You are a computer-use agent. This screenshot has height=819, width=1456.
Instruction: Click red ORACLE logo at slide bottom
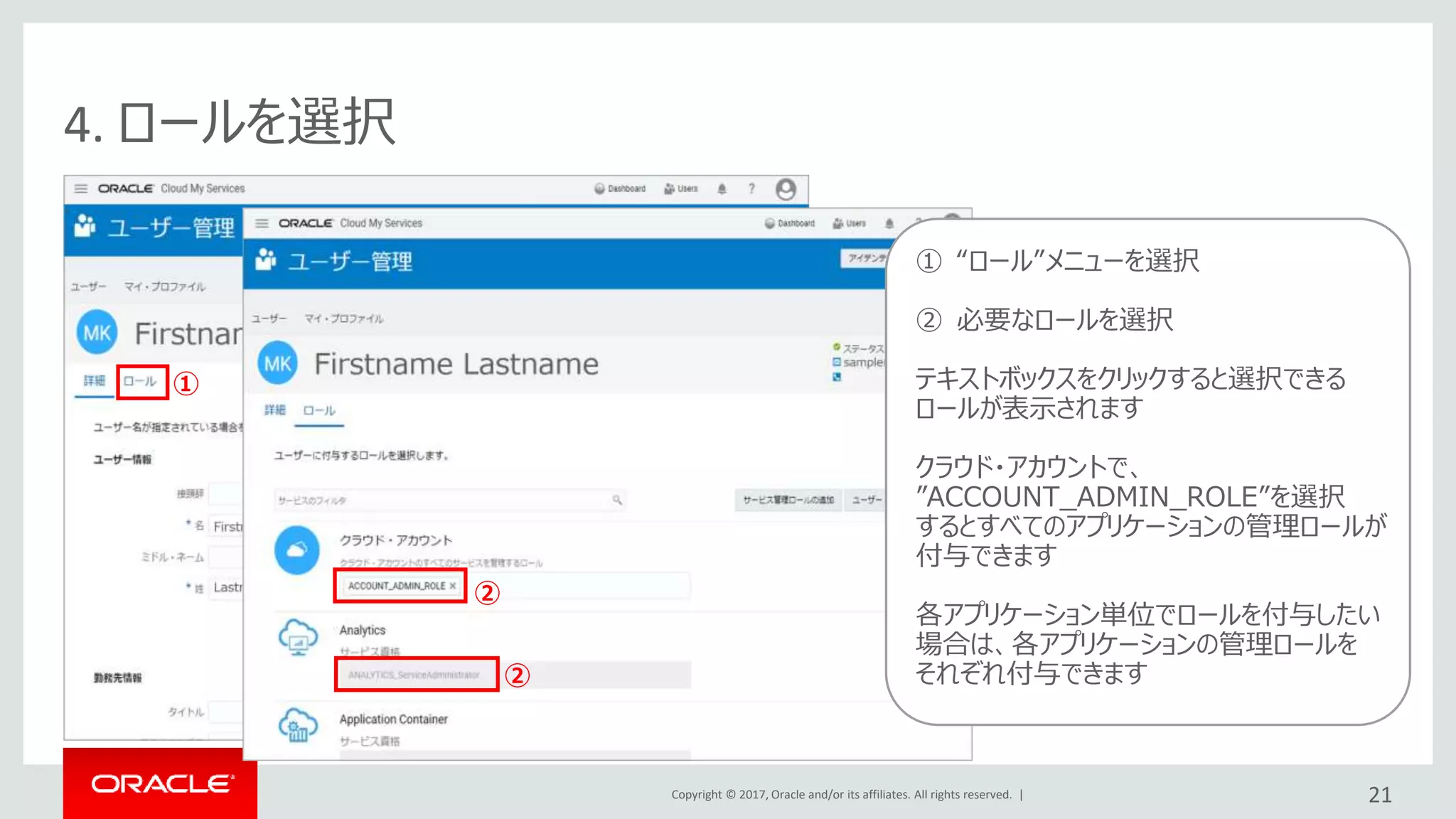click(x=162, y=783)
